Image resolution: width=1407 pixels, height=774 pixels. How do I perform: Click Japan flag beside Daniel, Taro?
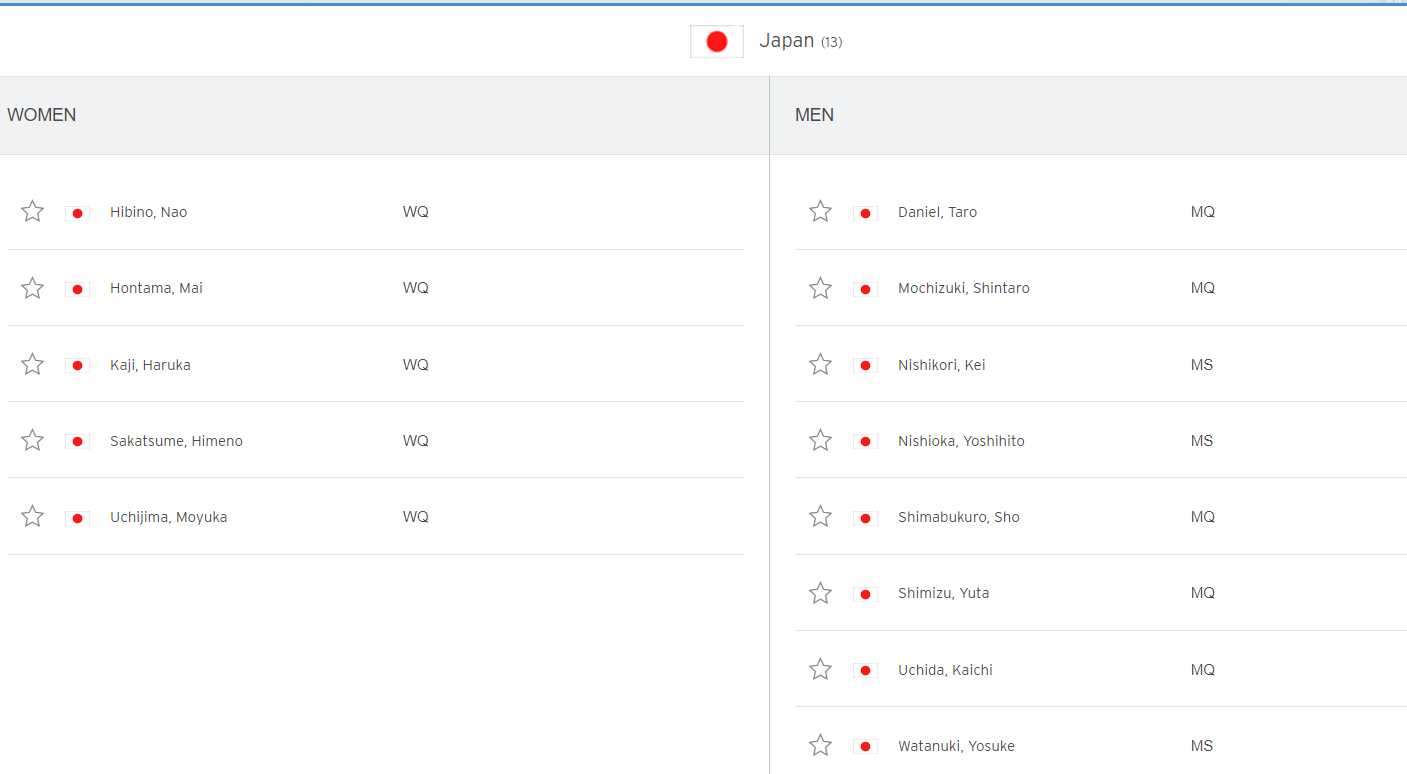(x=865, y=213)
